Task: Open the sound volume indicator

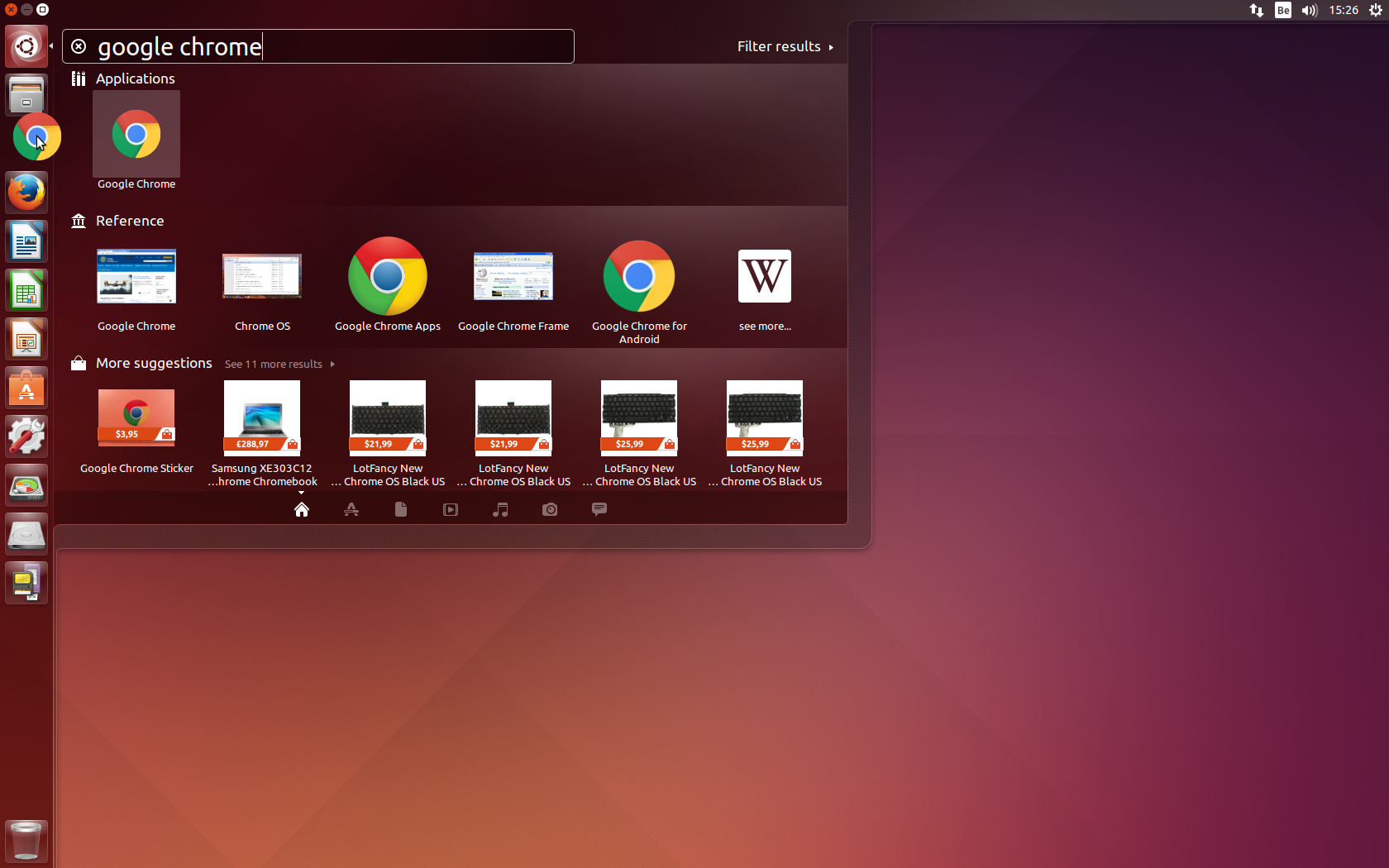Action: click(1310, 10)
